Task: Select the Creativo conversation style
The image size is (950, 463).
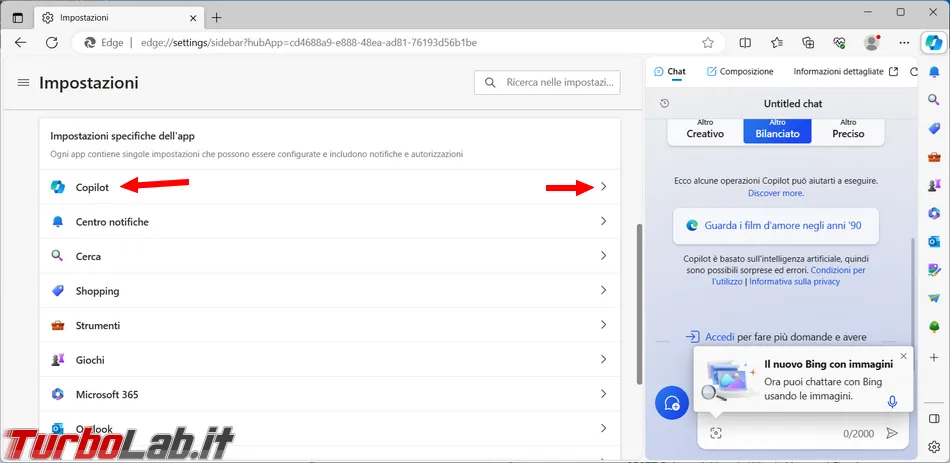Action: point(705,129)
